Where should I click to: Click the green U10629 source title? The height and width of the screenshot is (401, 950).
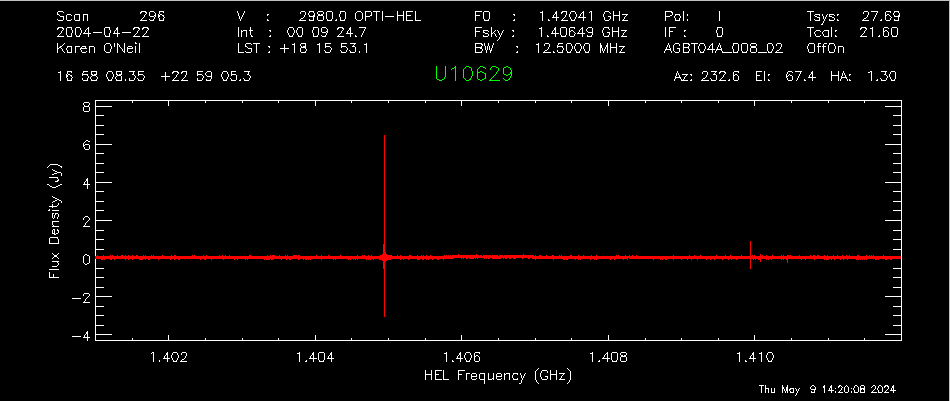[473, 74]
